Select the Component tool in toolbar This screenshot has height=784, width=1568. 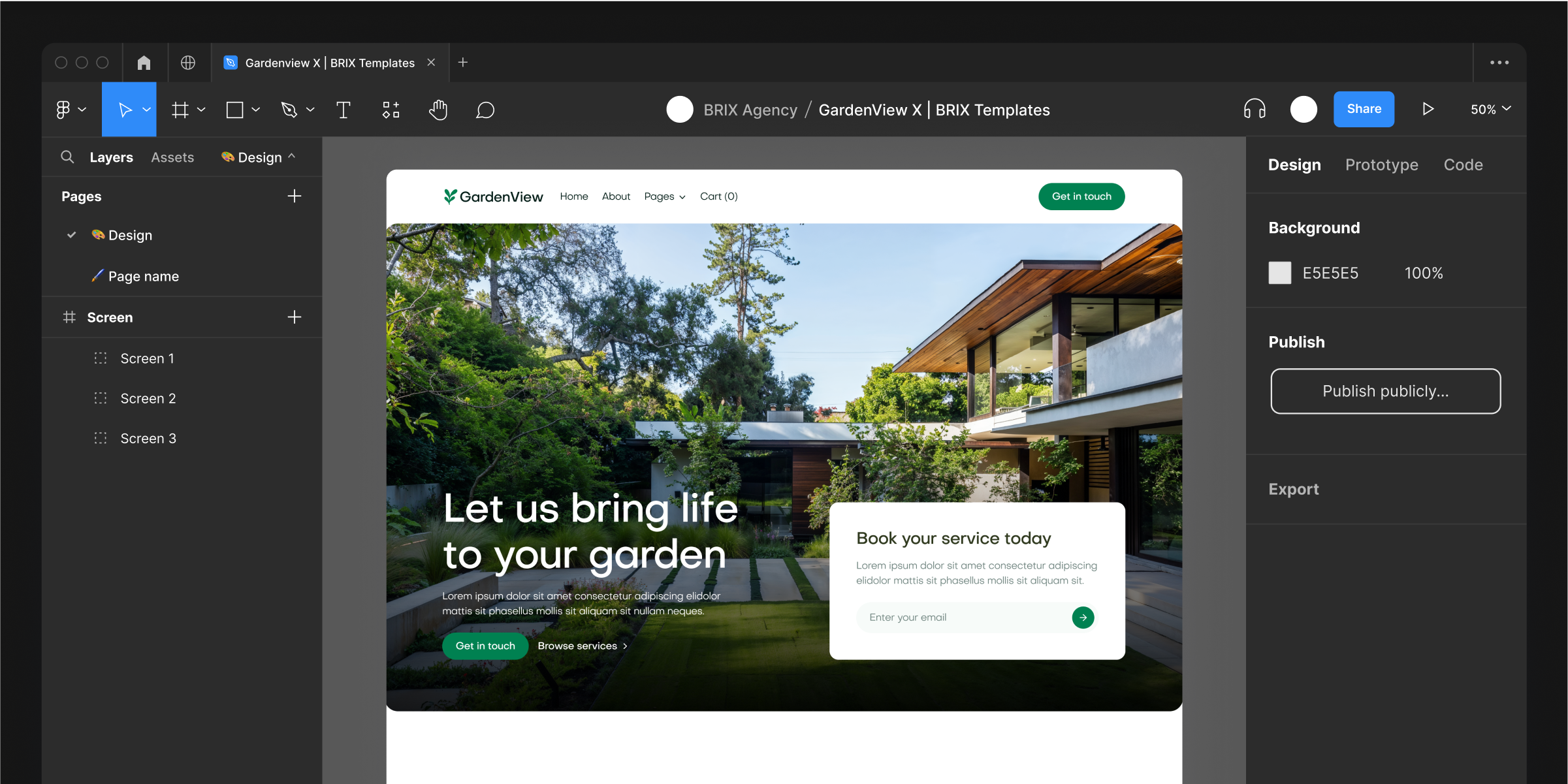[391, 110]
